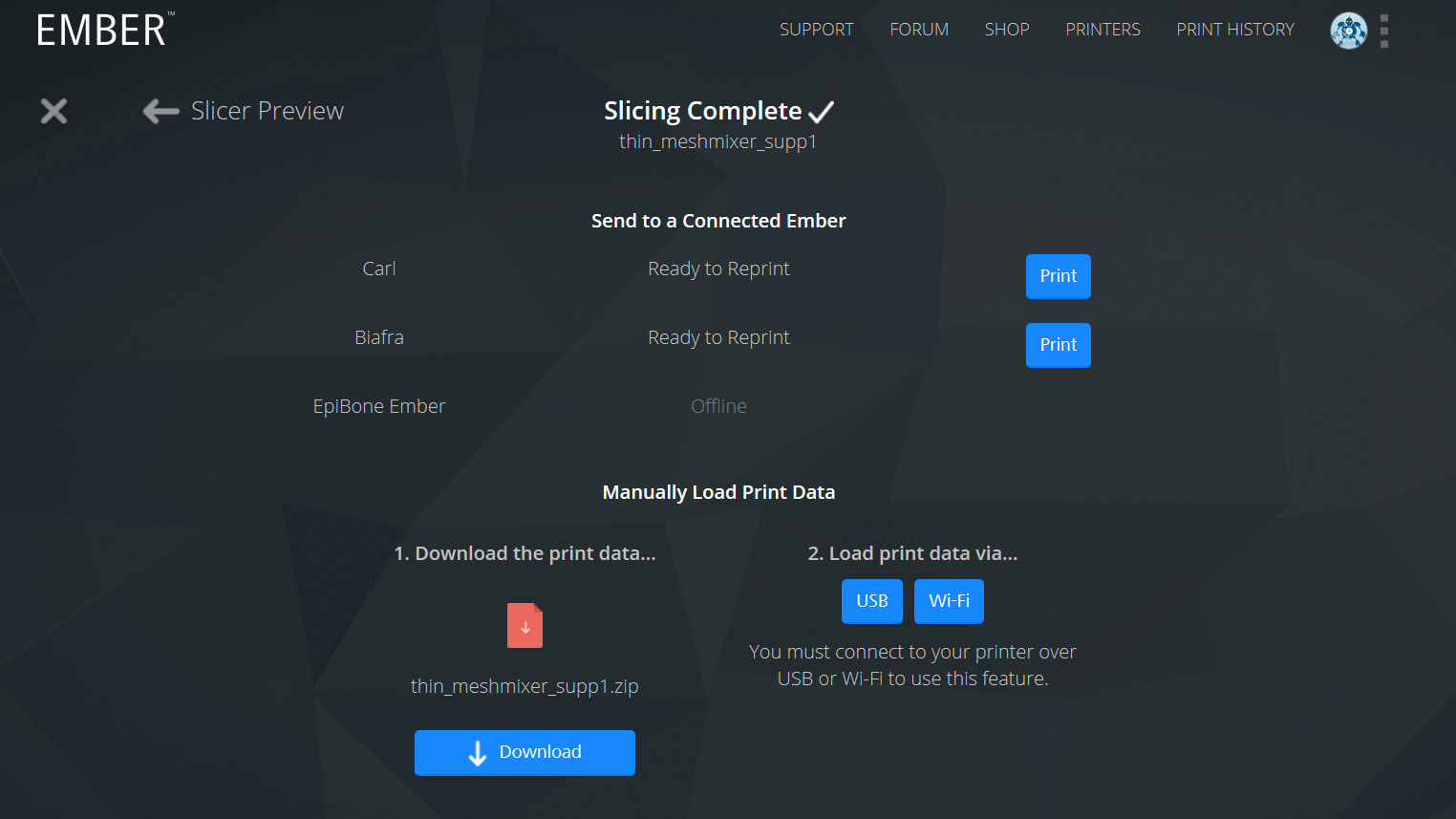Click the Slicer Preview label

tap(268, 111)
